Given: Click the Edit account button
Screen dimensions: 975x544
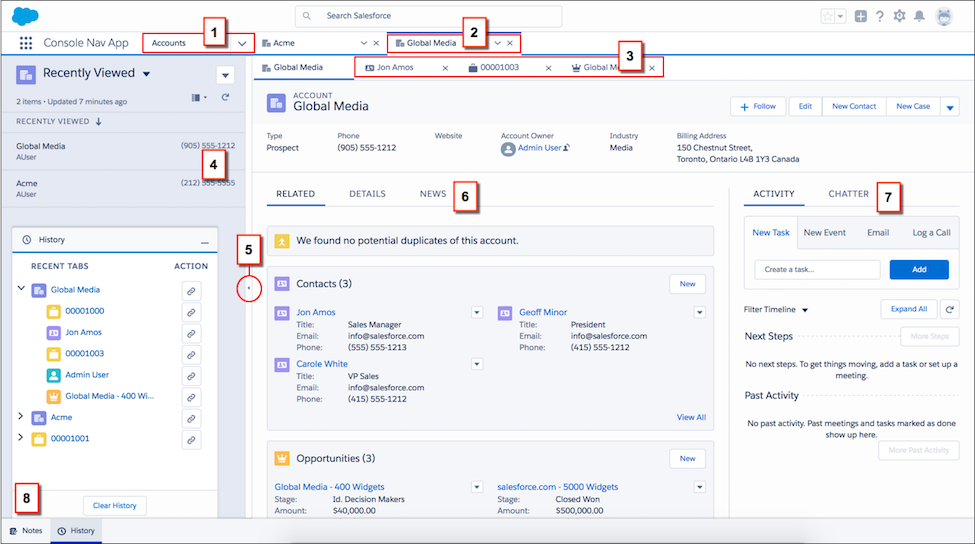Looking at the screenshot, I should 805,106.
